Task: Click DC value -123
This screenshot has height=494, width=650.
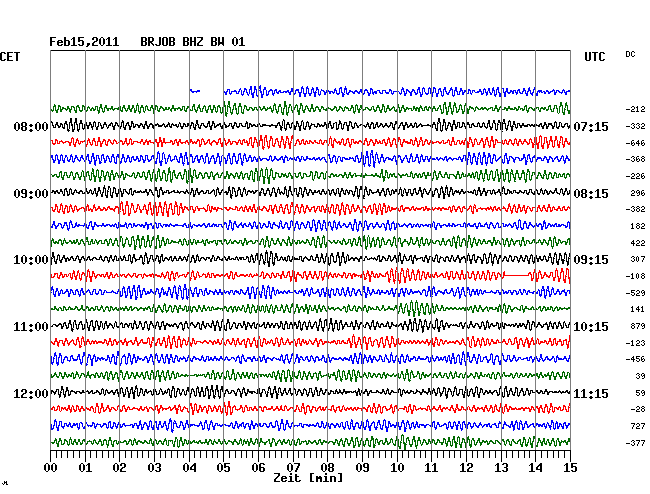Action: click(635, 343)
